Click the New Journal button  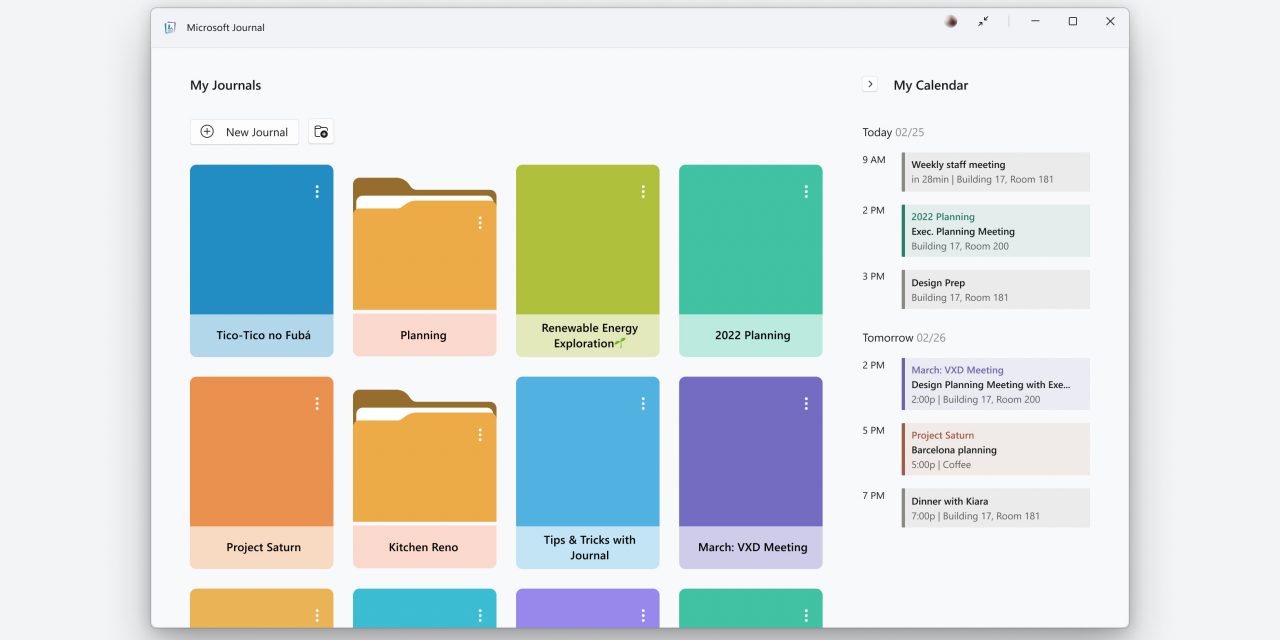coord(245,132)
